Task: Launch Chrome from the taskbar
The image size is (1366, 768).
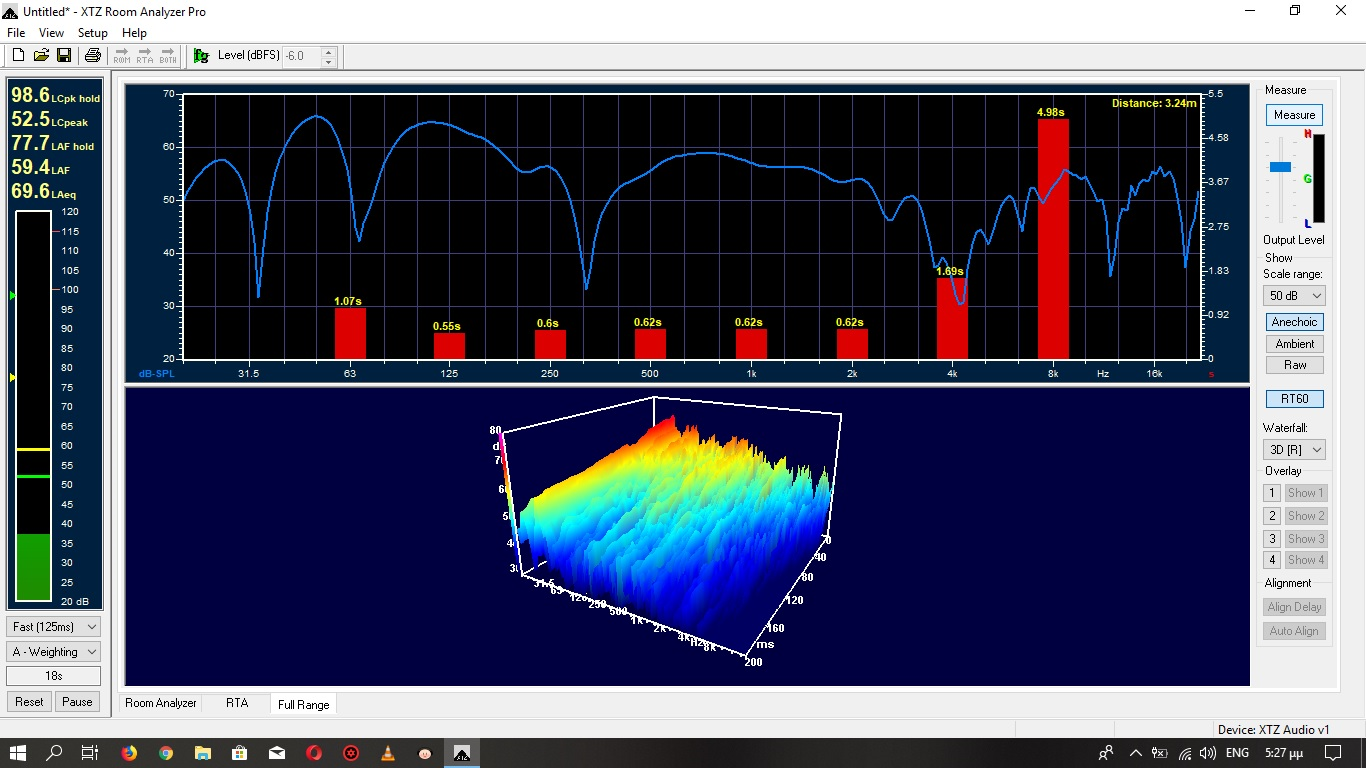Action: tap(166, 753)
